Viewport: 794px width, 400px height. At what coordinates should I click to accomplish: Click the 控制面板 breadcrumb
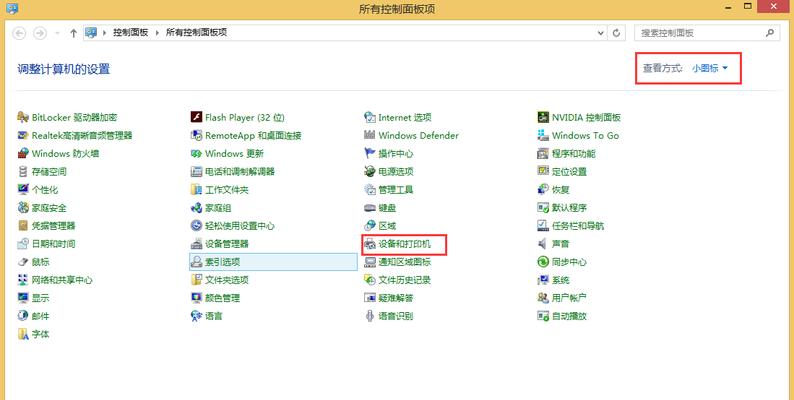point(130,32)
